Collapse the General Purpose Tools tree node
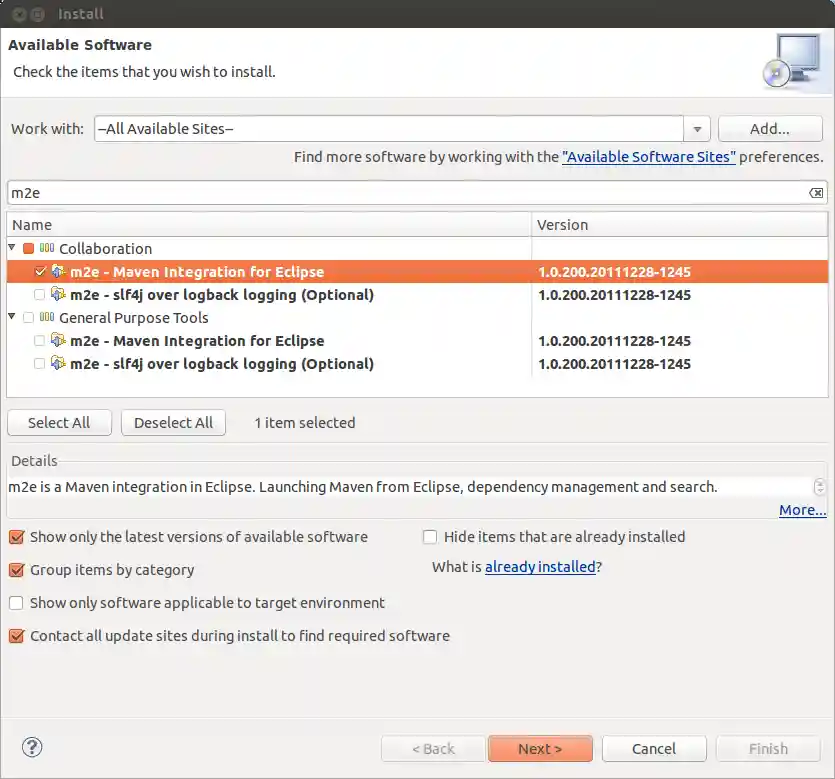 (x=11, y=317)
